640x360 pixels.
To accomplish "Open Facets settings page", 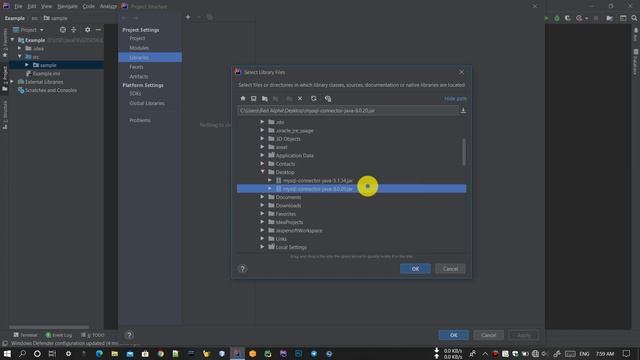I will (x=136, y=67).
